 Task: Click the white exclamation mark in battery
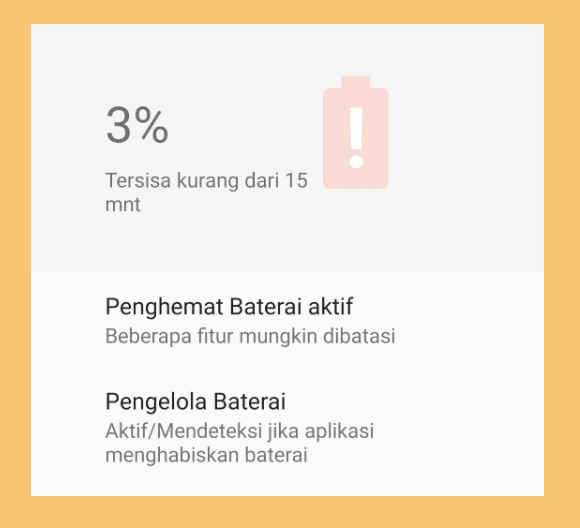click(356, 138)
